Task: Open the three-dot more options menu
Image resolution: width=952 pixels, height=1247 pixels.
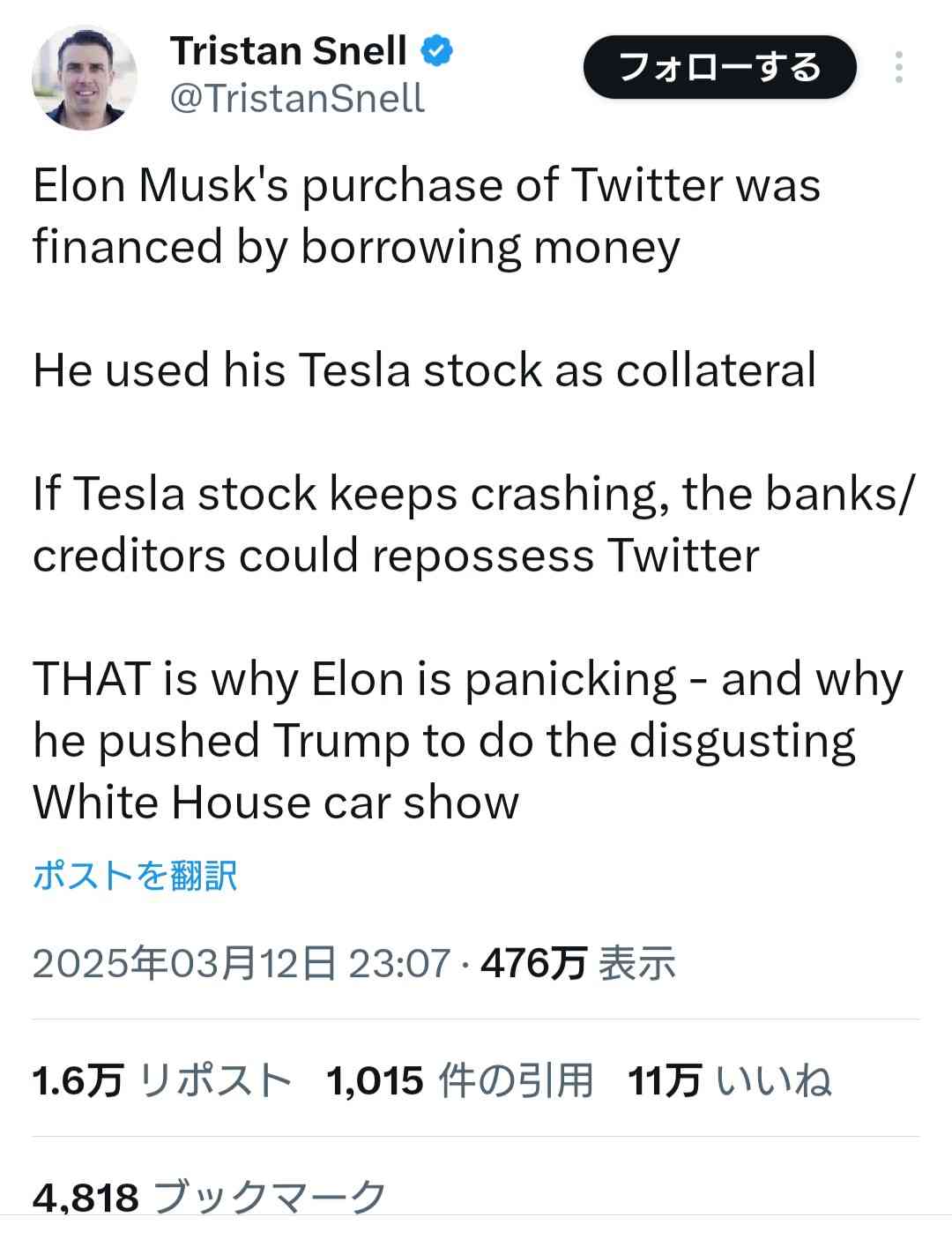Action: 898,68
